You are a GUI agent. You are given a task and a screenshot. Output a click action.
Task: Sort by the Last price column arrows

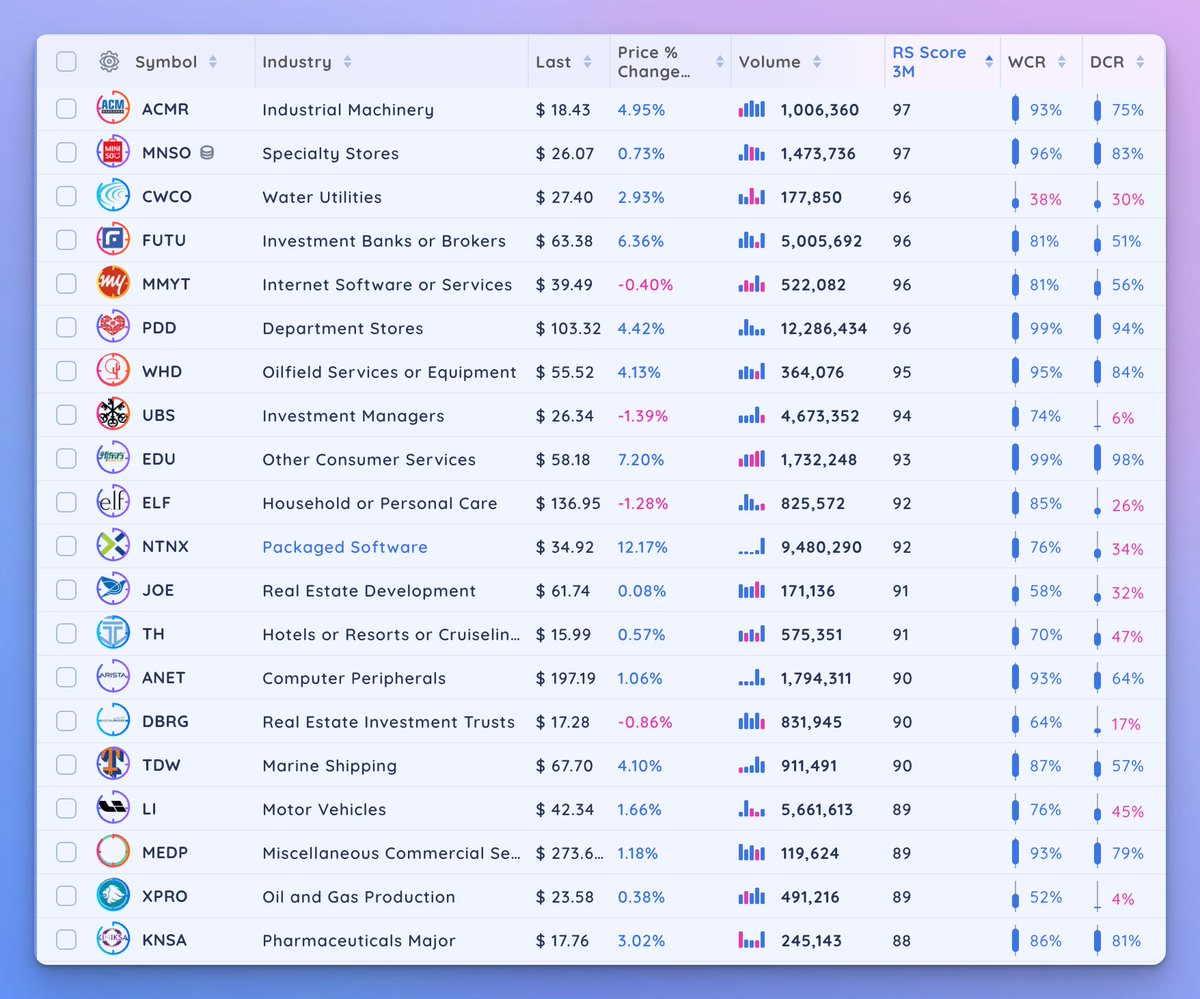(x=587, y=62)
